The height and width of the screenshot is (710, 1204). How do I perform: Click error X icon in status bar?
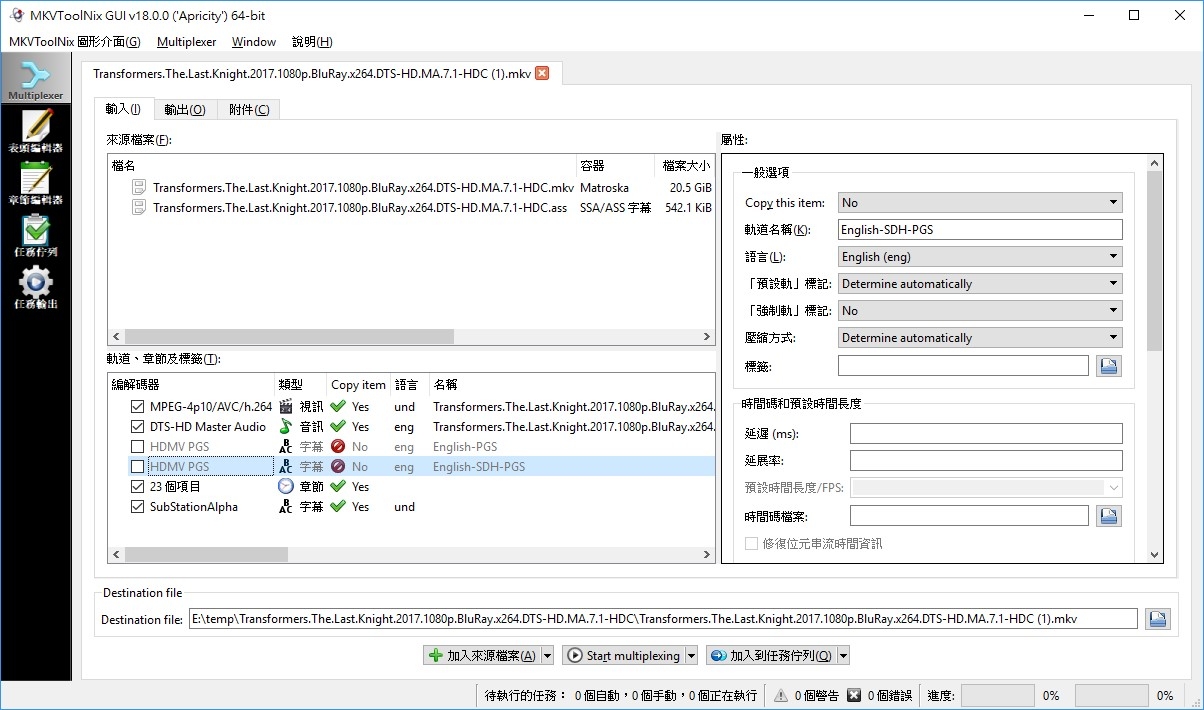coord(854,695)
